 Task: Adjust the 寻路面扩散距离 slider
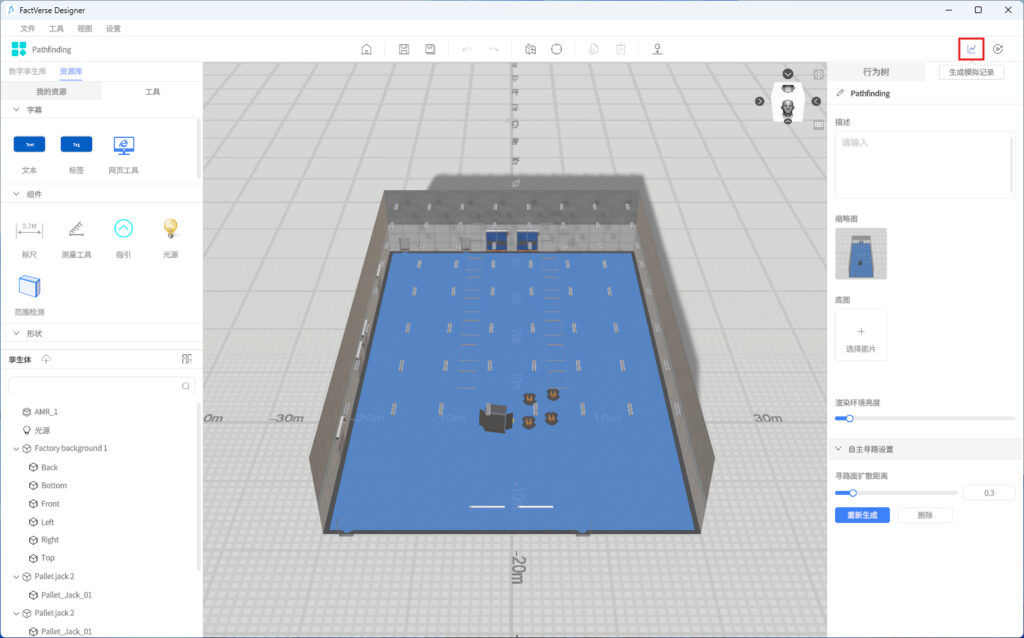click(896, 493)
